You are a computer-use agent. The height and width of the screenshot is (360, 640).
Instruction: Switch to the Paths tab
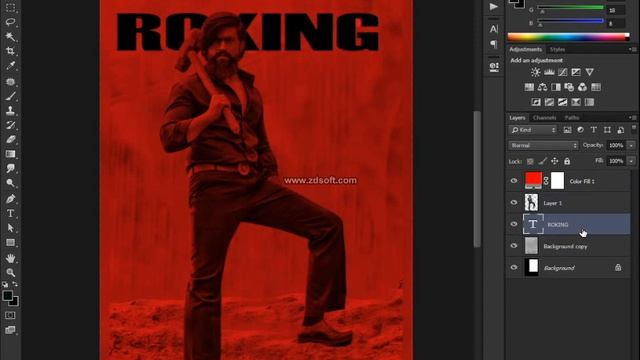[x=572, y=118]
